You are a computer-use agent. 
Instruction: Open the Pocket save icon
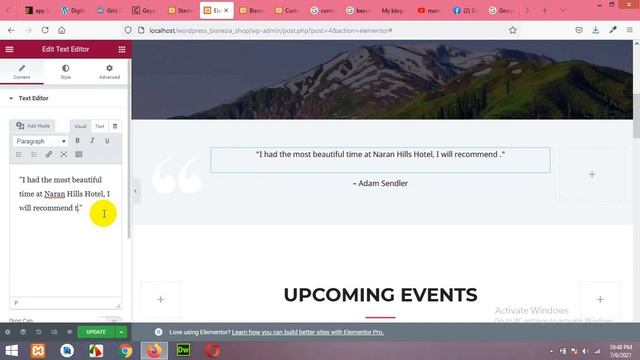click(x=579, y=30)
